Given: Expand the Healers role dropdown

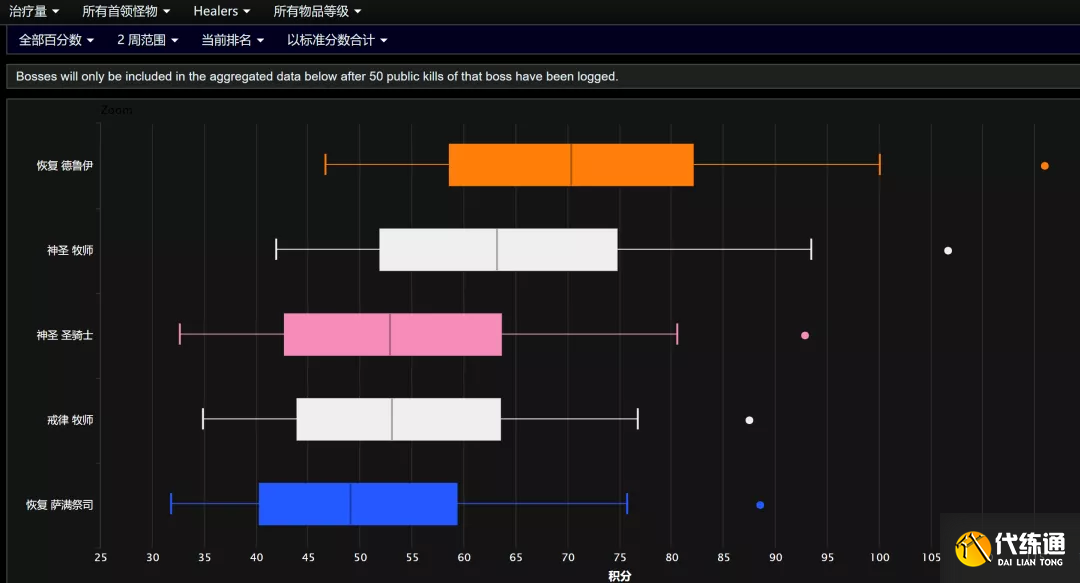Looking at the screenshot, I should tap(222, 11).
